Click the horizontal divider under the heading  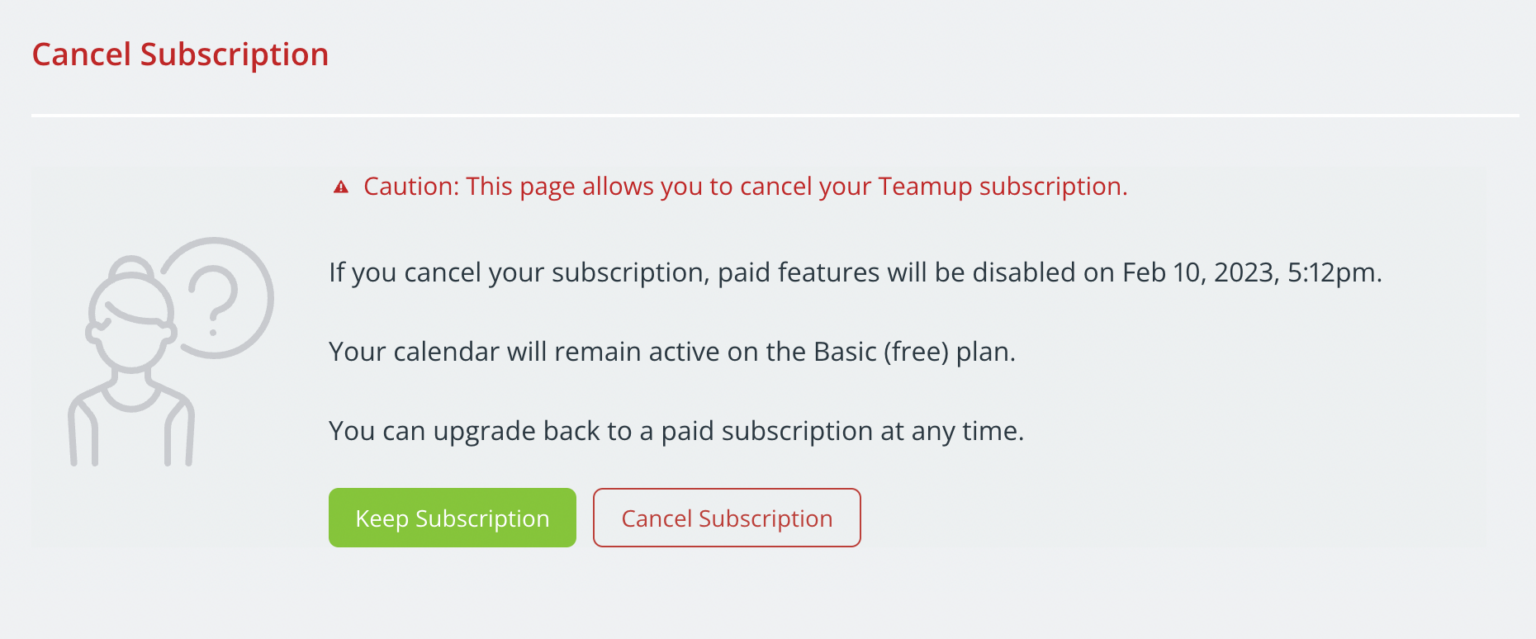coord(768,115)
